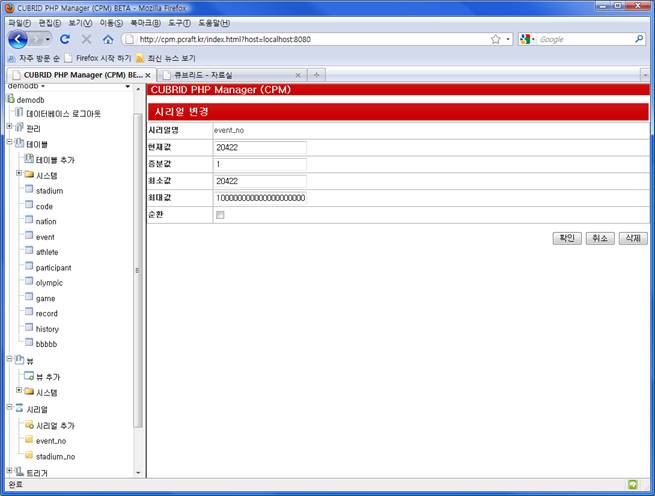Collapse the tables tree node
655x496 pixels.
point(10,142)
